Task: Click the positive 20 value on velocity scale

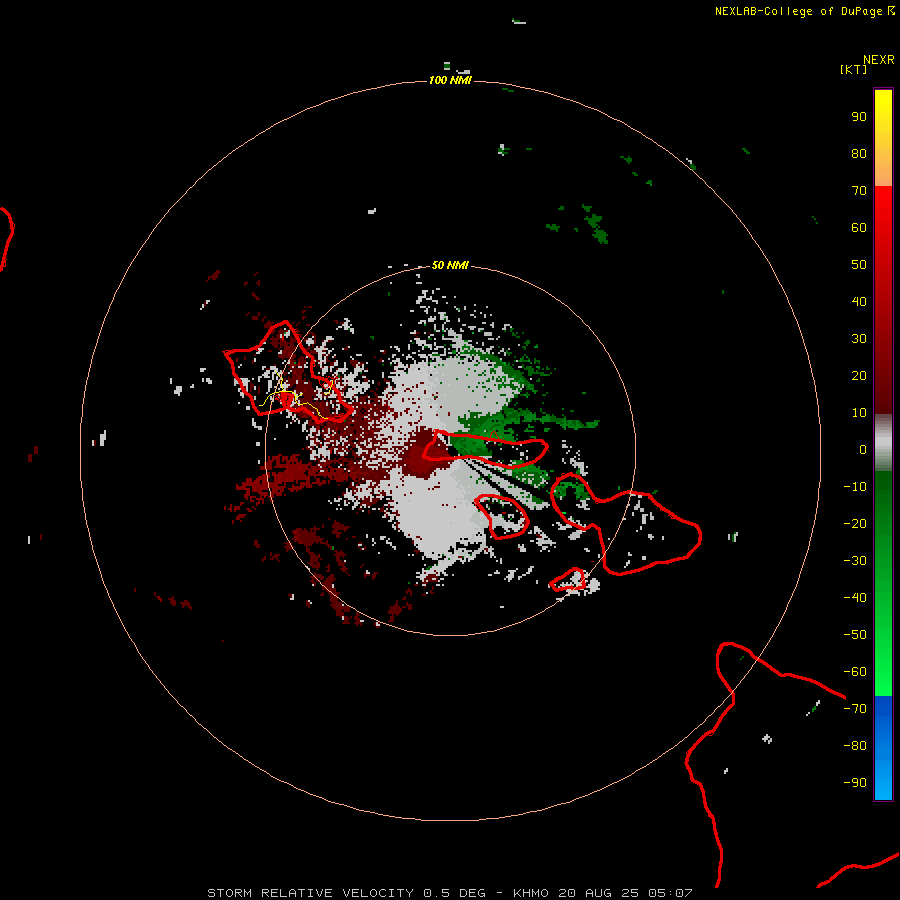Action: click(x=859, y=376)
